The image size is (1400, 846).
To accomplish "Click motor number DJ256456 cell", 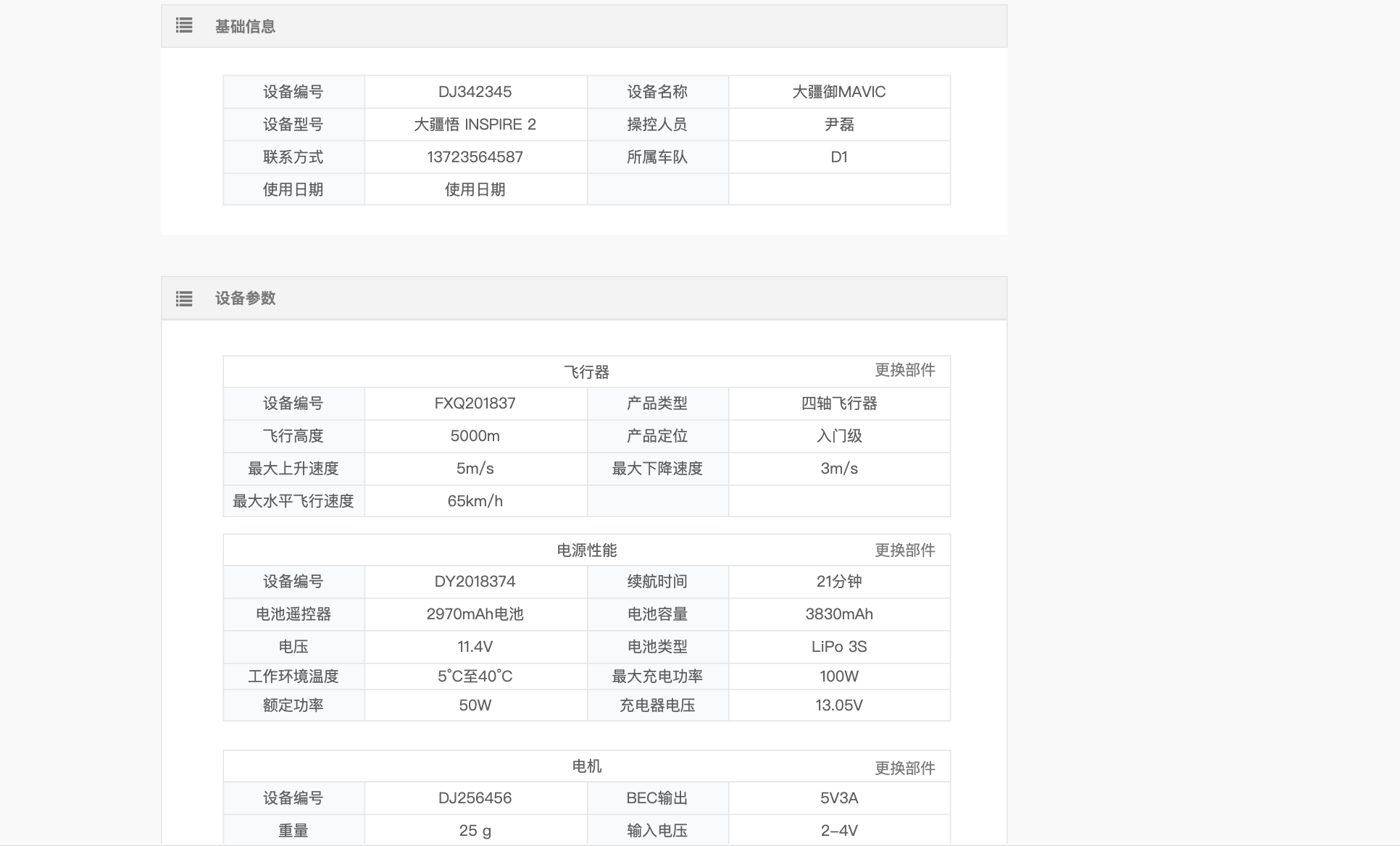I will point(475,798).
